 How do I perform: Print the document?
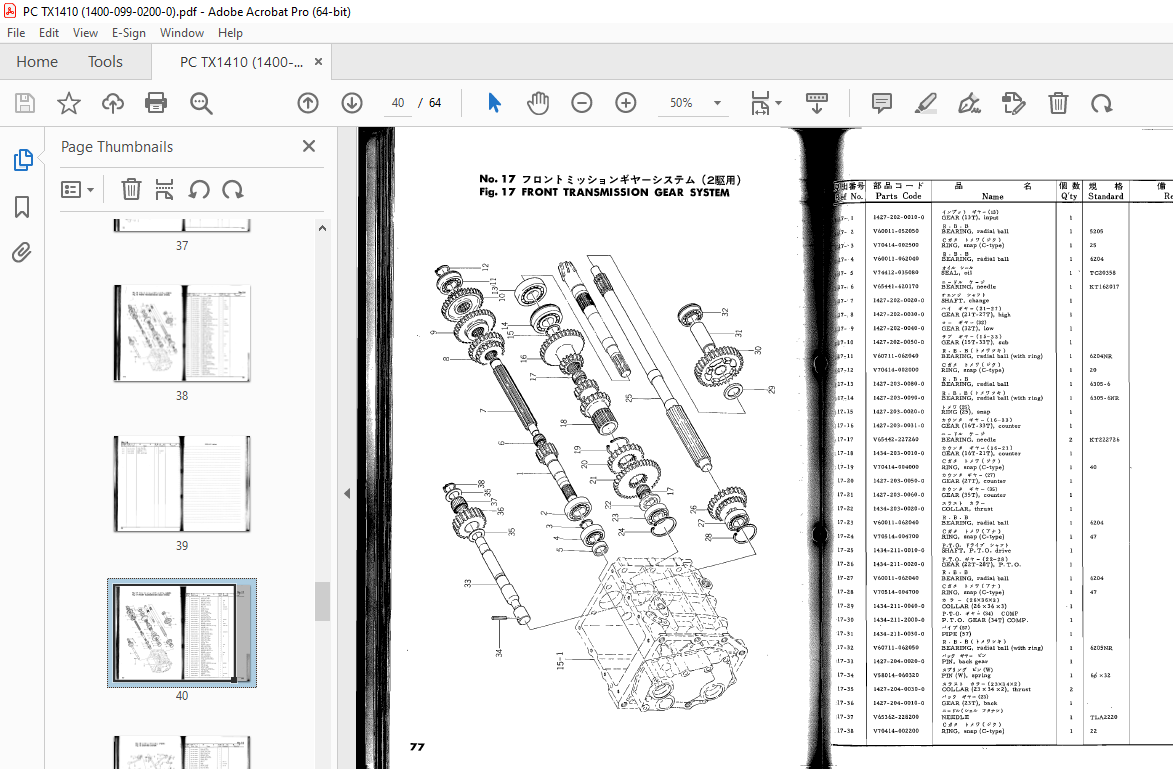[156, 103]
